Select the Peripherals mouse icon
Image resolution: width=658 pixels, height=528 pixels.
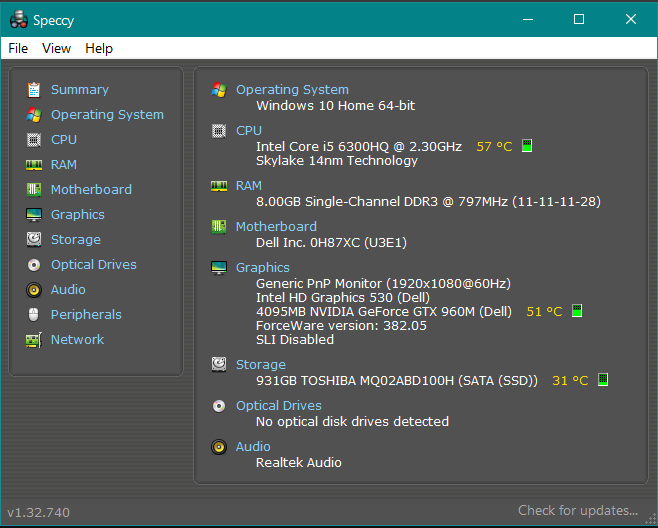(x=34, y=315)
